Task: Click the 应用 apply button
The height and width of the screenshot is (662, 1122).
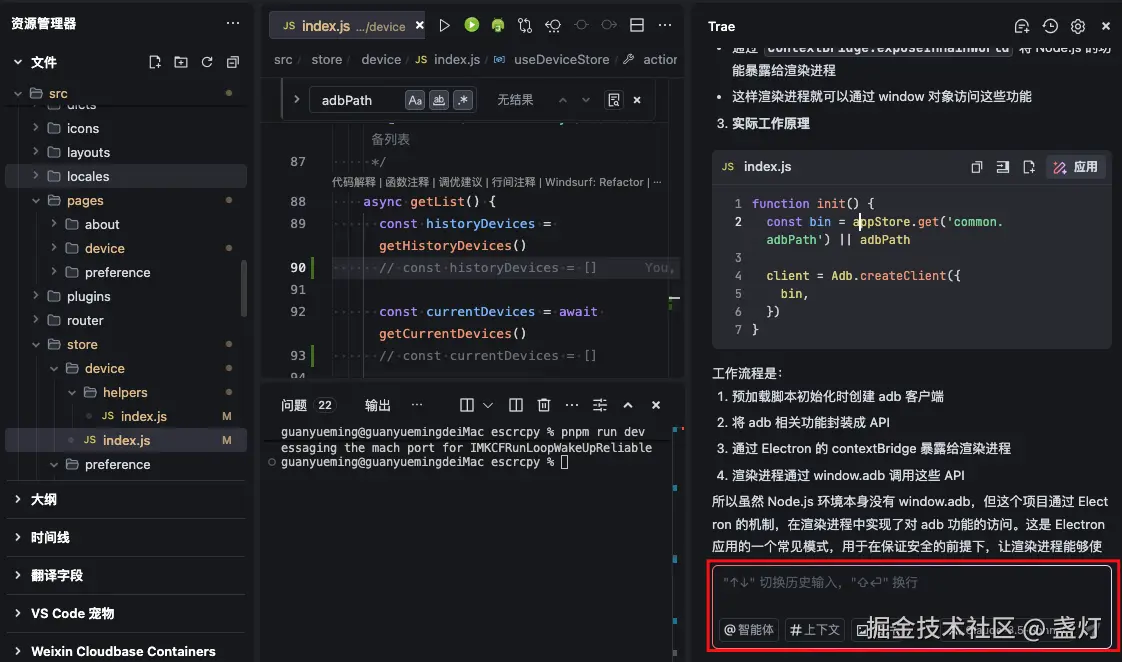Action: (1075, 167)
